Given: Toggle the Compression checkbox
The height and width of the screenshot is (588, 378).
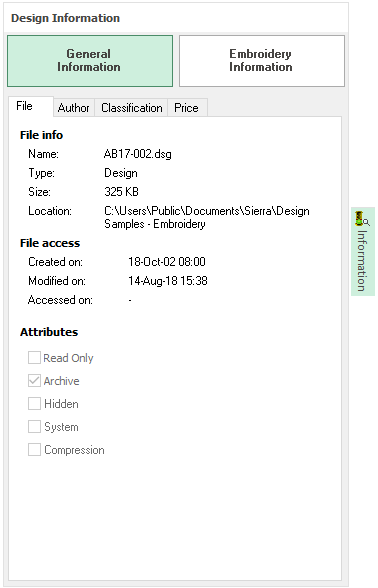Looking at the screenshot, I should [x=34, y=449].
